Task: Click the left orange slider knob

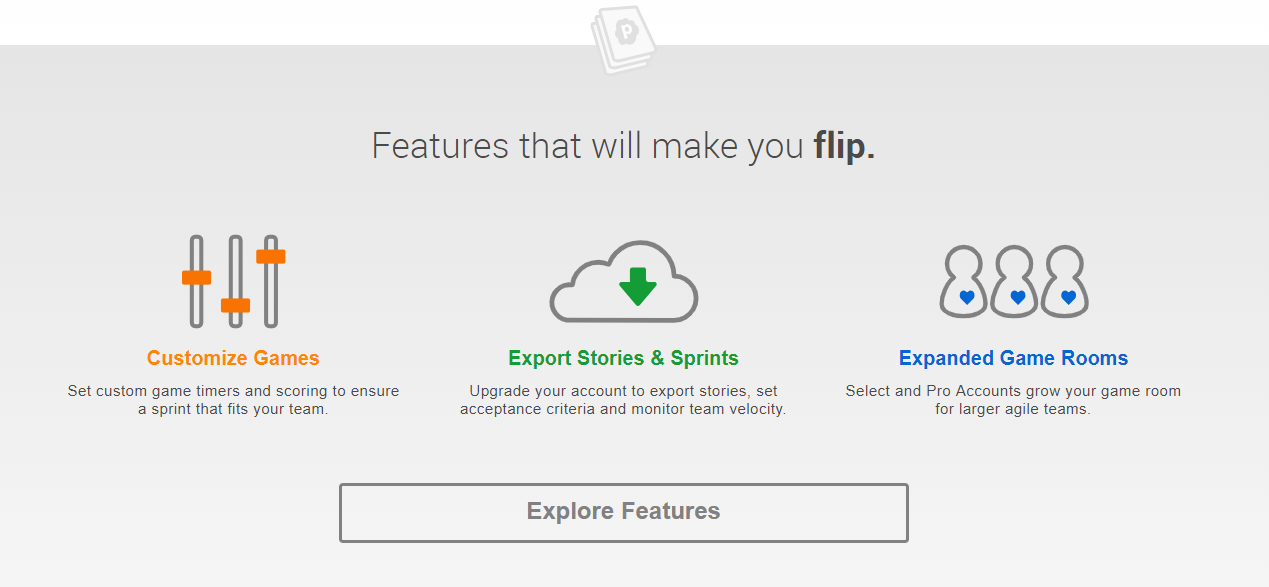Action: tap(196, 277)
